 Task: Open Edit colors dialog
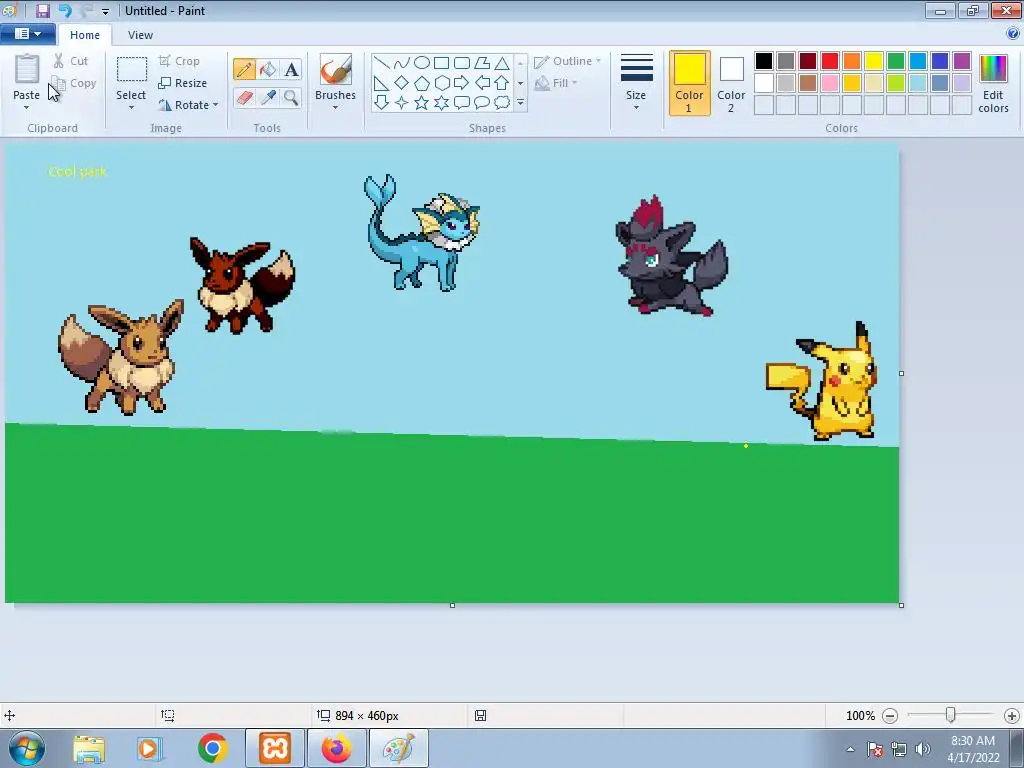993,83
